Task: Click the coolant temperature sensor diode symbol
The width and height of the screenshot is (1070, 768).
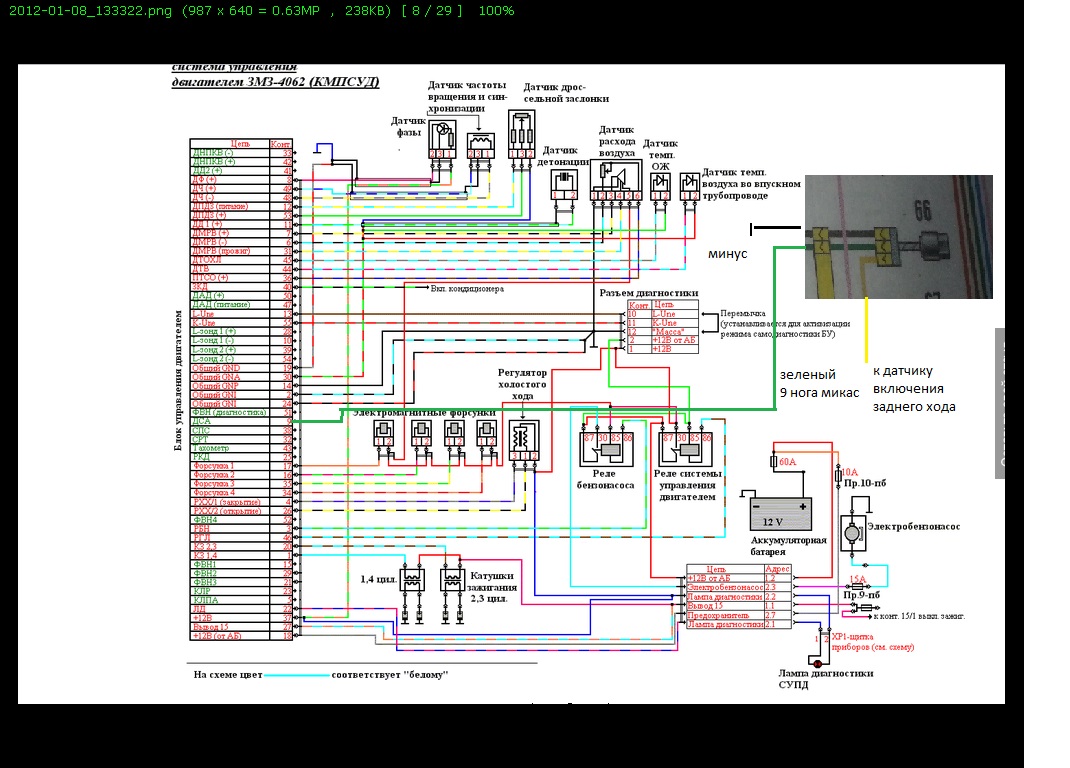Action: coord(661,186)
